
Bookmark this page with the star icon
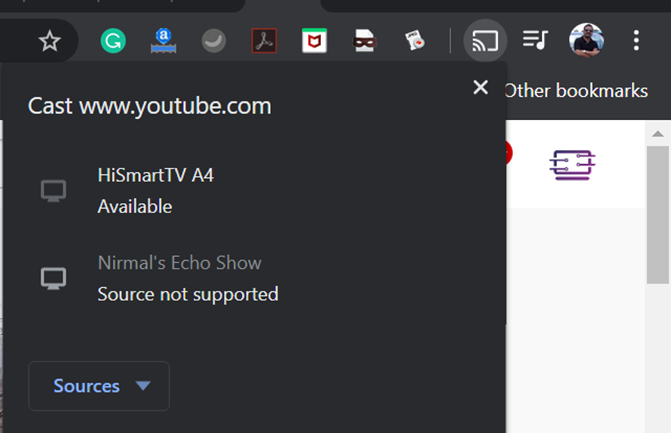click(x=49, y=41)
